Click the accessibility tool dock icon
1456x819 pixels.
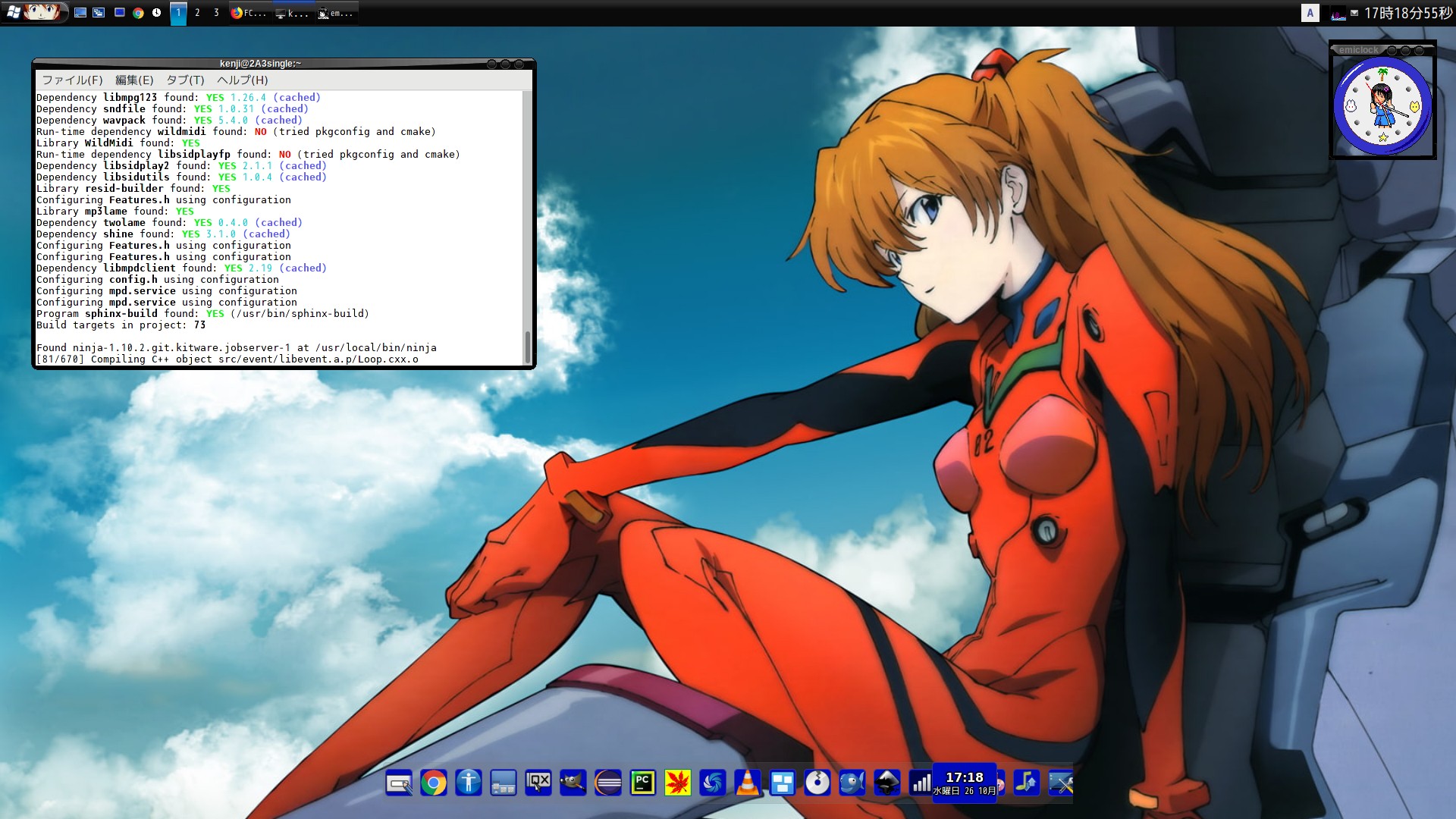coord(469,783)
